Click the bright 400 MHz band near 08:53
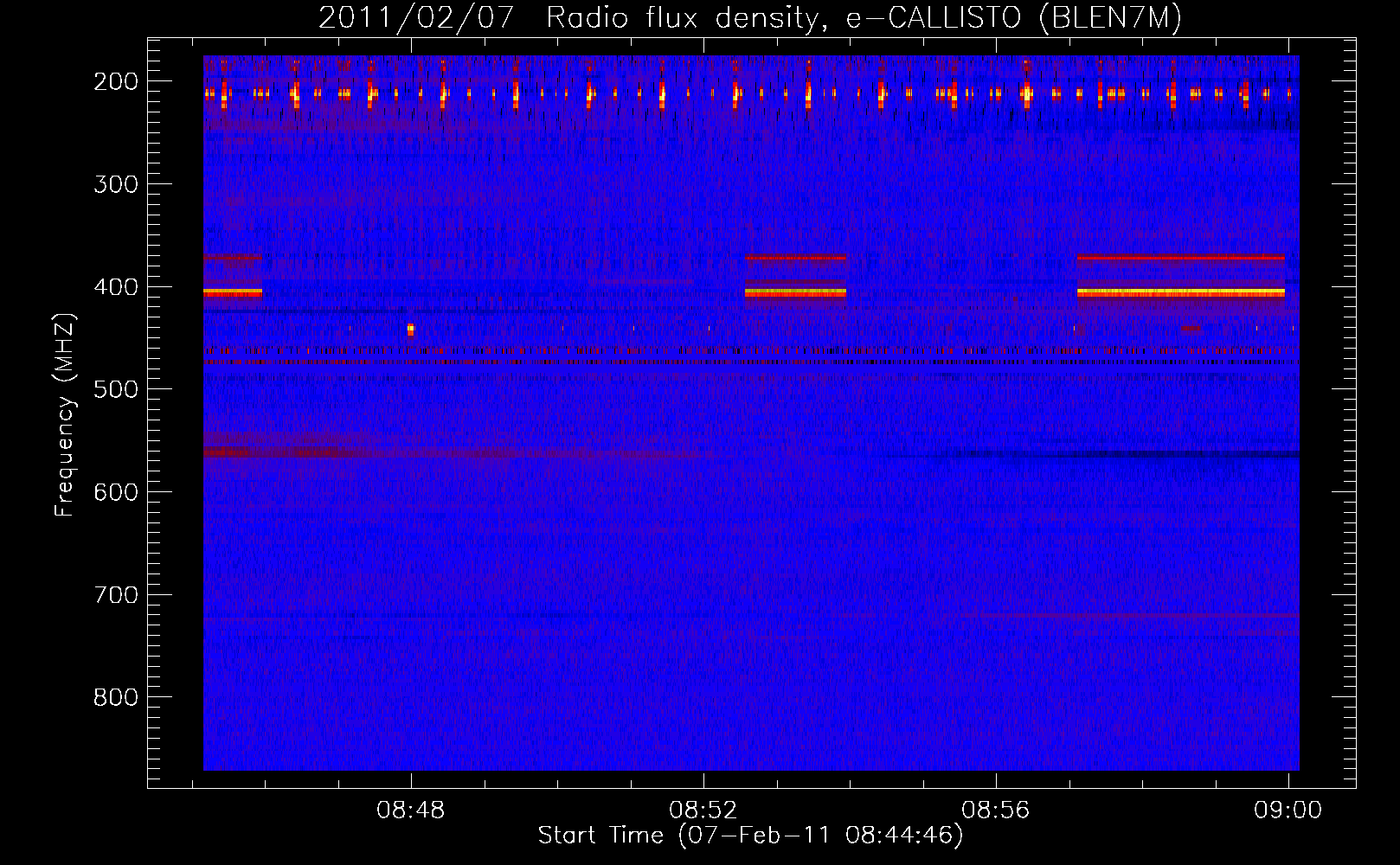The width and height of the screenshot is (1400, 865). (x=795, y=292)
